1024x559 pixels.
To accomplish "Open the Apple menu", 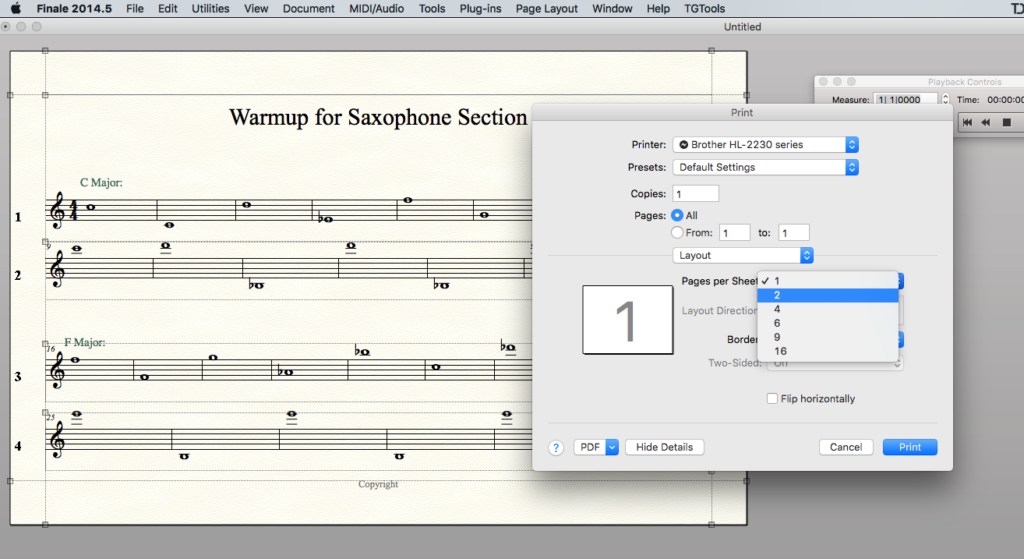I will [16, 9].
